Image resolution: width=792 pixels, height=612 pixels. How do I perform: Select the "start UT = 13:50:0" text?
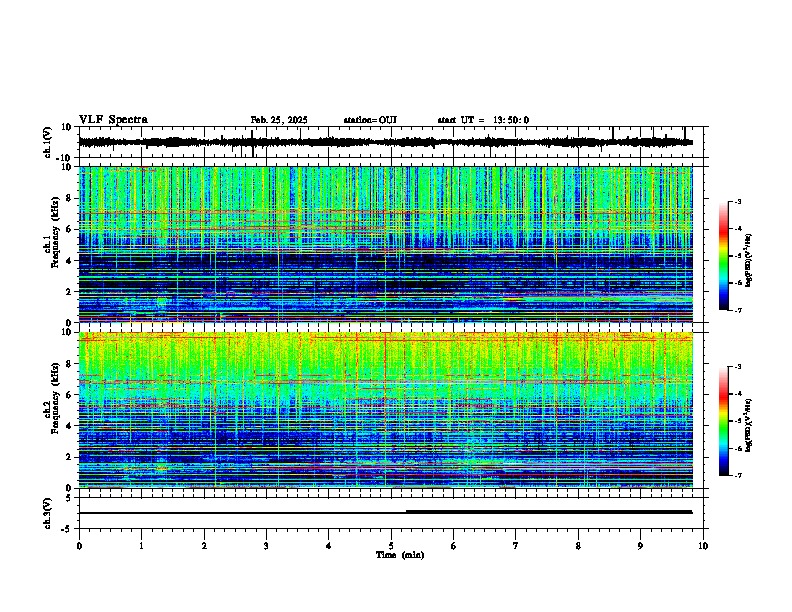[483, 120]
